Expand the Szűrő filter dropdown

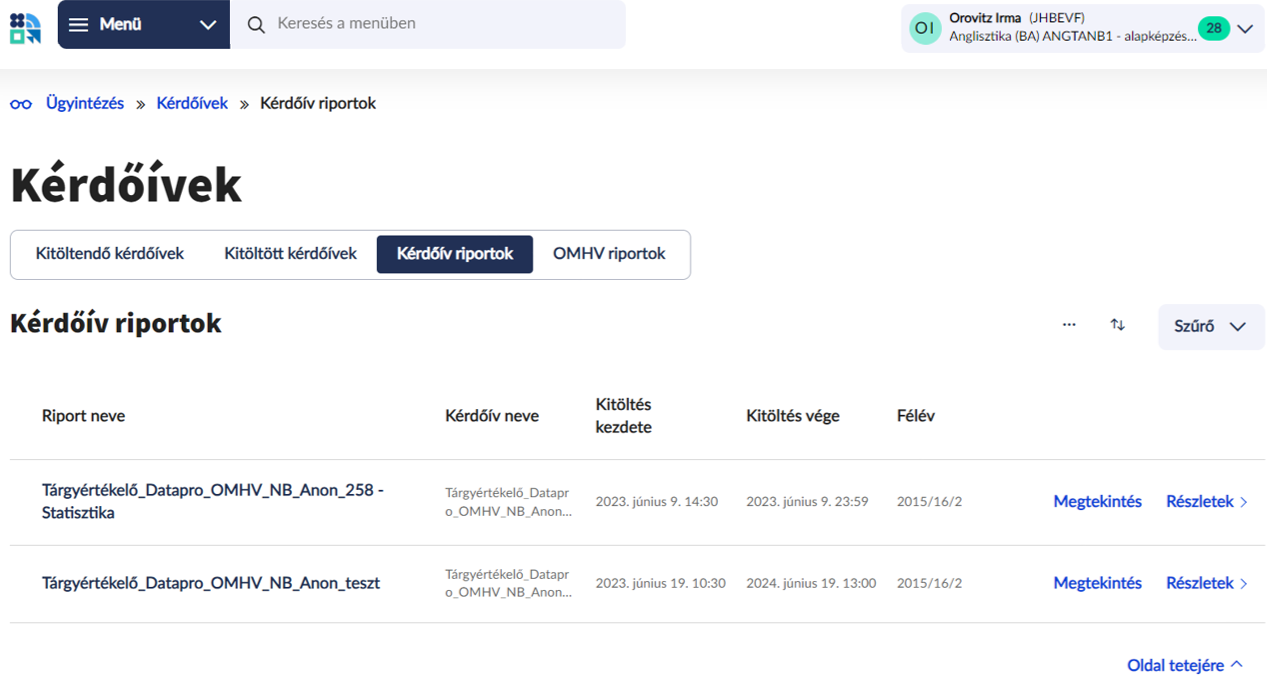[x=1211, y=327]
